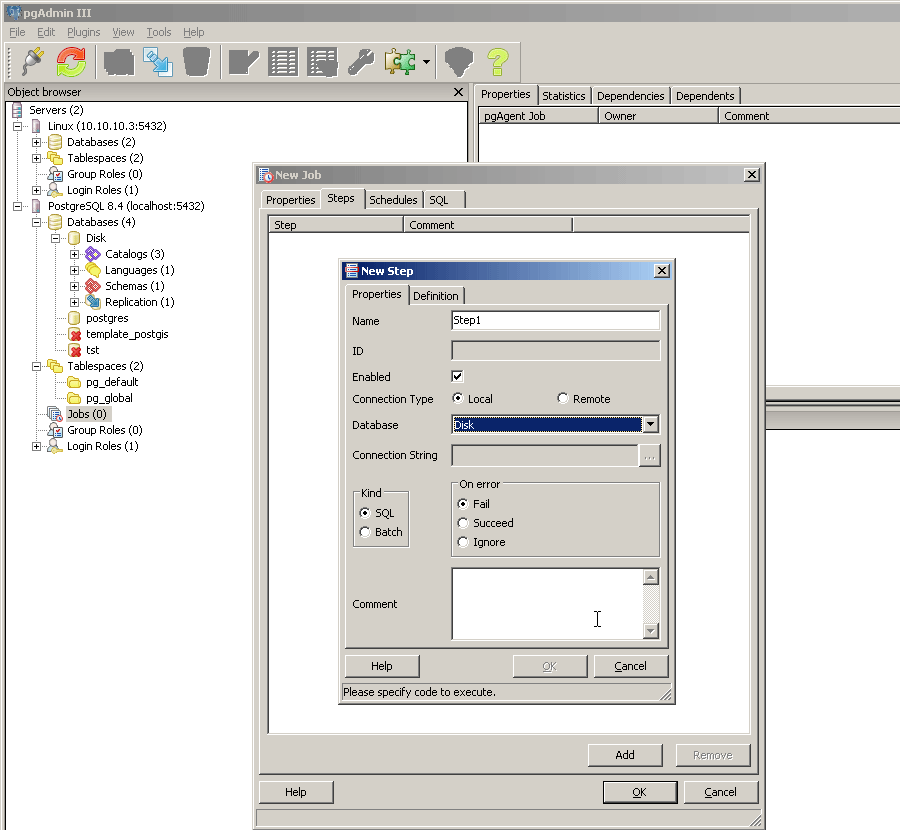Switch to Schedules tab in New Job
The height and width of the screenshot is (830, 900).
click(x=393, y=200)
